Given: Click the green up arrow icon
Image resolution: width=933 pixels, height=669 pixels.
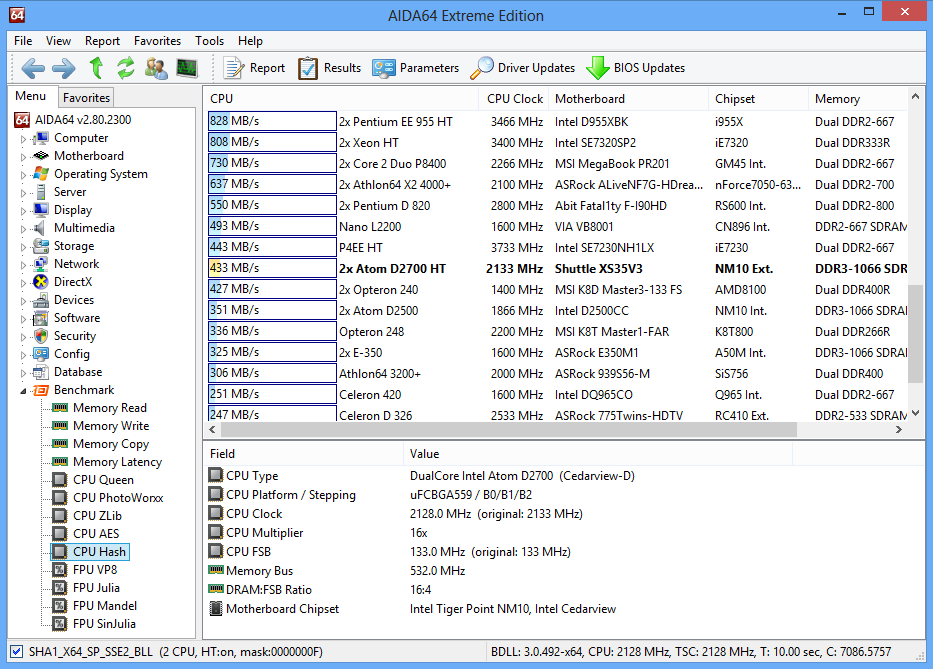Looking at the screenshot, I should [96, 68].
